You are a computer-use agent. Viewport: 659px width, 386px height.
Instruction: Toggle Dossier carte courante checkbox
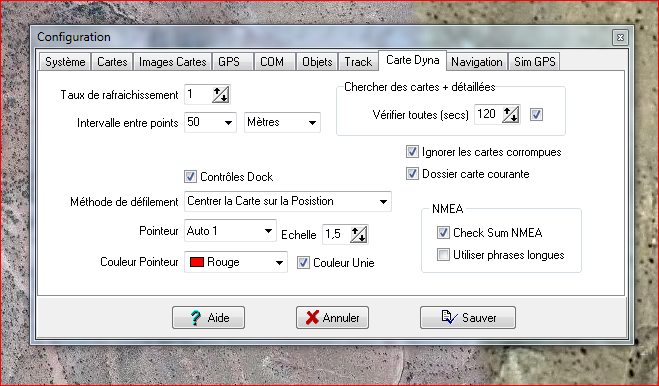(412, 174)
